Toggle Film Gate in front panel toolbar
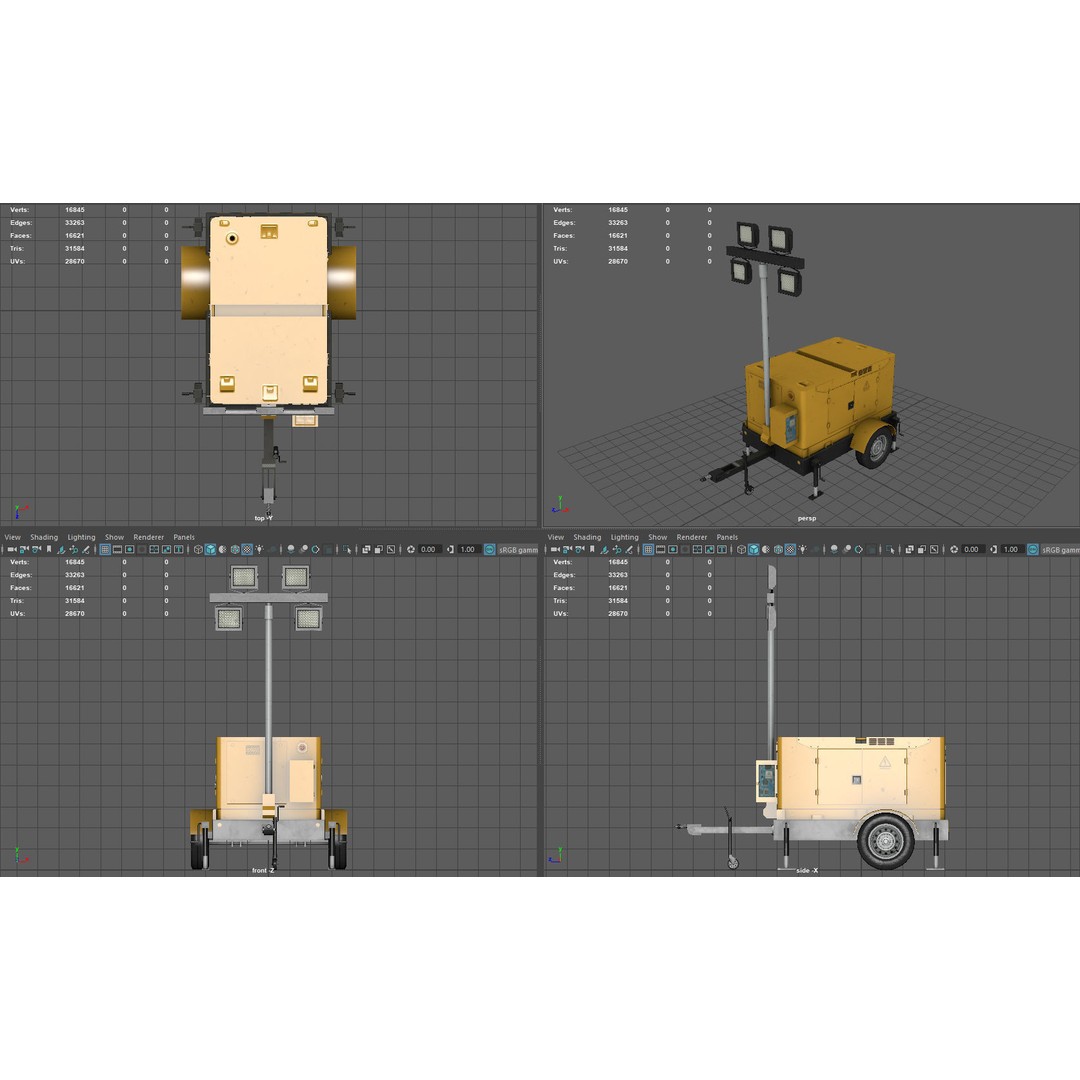The image size is (1080, 1080). click(x=117, y=549)
